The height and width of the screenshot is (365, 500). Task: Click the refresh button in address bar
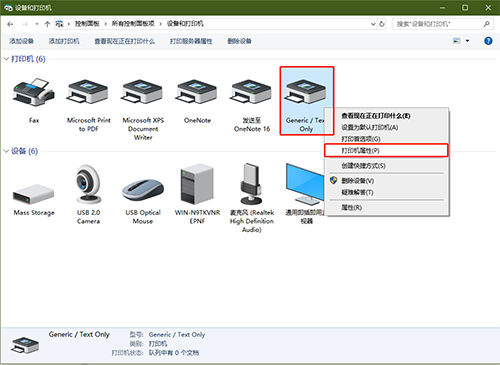[382, 24]
